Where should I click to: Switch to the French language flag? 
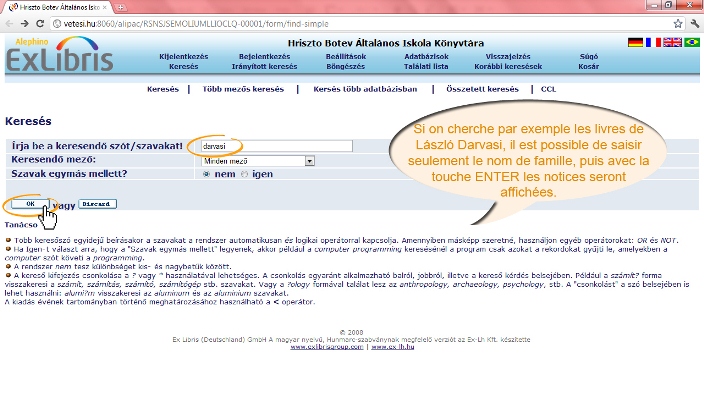coord(653,43)
